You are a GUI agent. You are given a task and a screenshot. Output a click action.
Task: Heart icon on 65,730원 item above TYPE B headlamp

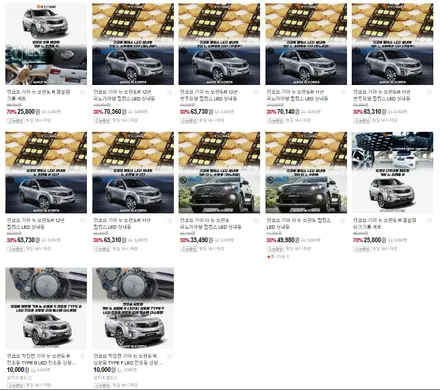(x=83, y=221)
